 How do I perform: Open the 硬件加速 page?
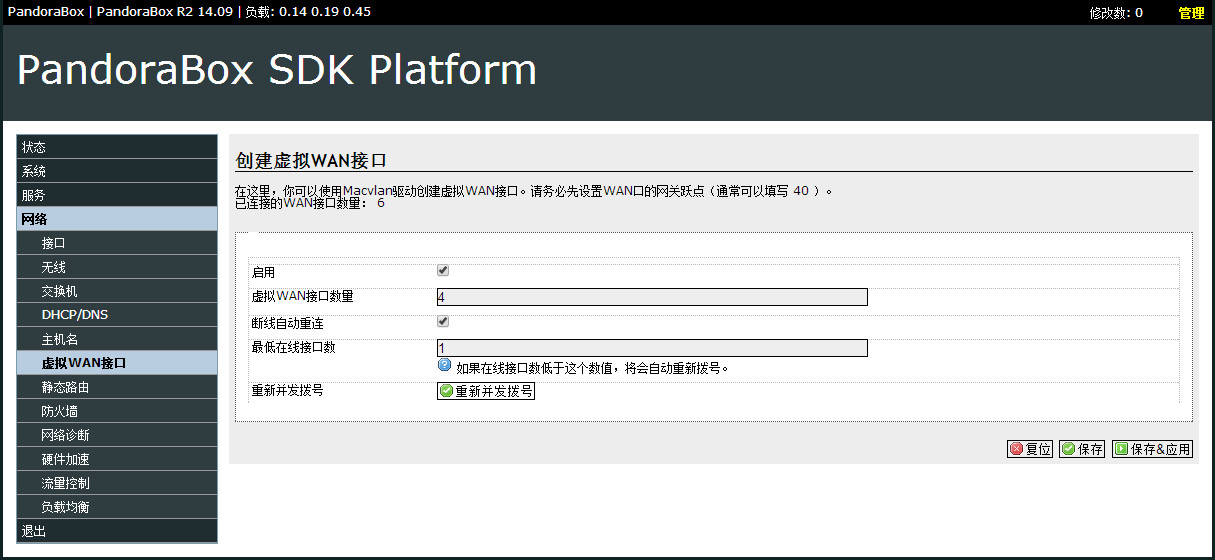pyautogui.click(x=117, y=459)
